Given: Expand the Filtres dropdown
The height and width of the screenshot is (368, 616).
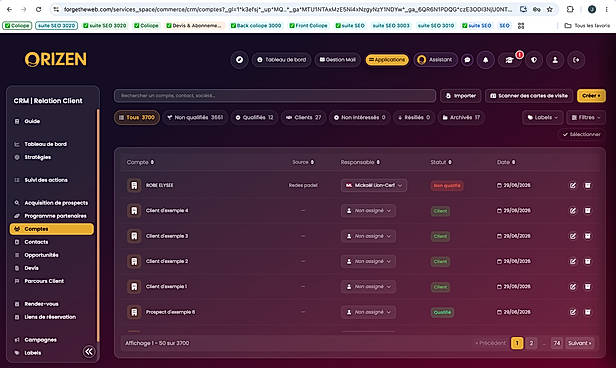Looking at the screenshot, I should click(x=586, y=117).
